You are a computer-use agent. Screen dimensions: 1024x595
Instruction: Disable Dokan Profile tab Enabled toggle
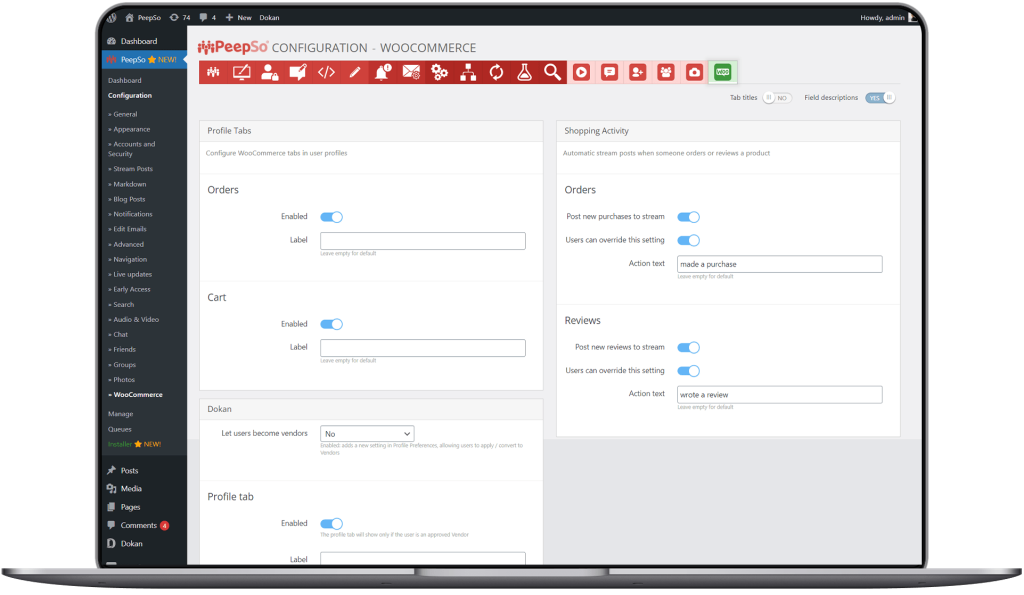pyautogui.click(x=331, y=524)
